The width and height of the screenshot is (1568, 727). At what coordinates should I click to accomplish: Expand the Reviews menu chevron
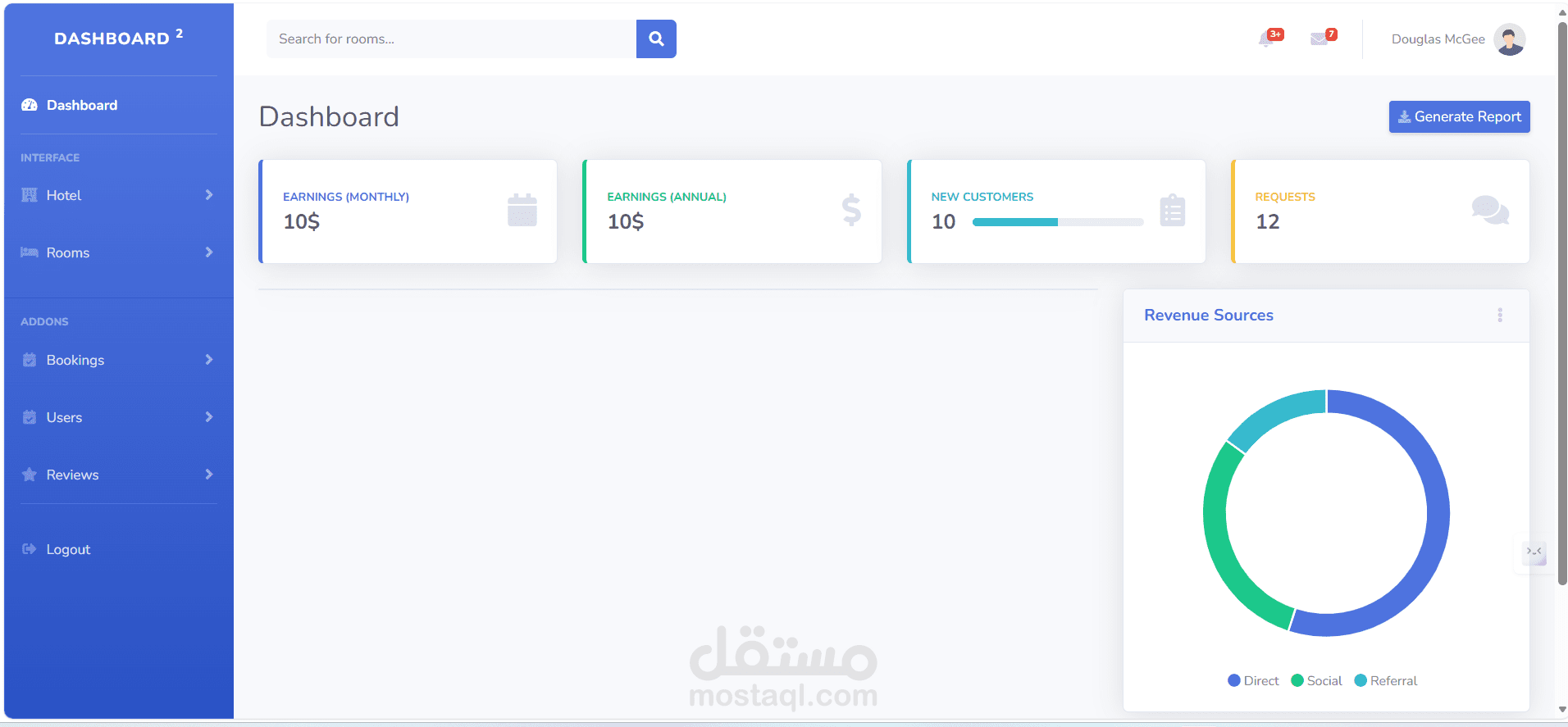pos(209,475)
